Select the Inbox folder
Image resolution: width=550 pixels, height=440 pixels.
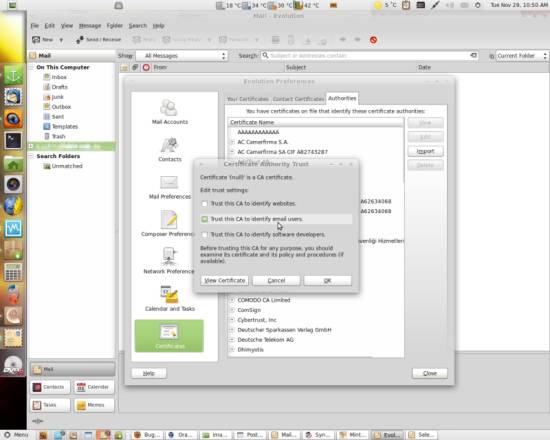59,77
